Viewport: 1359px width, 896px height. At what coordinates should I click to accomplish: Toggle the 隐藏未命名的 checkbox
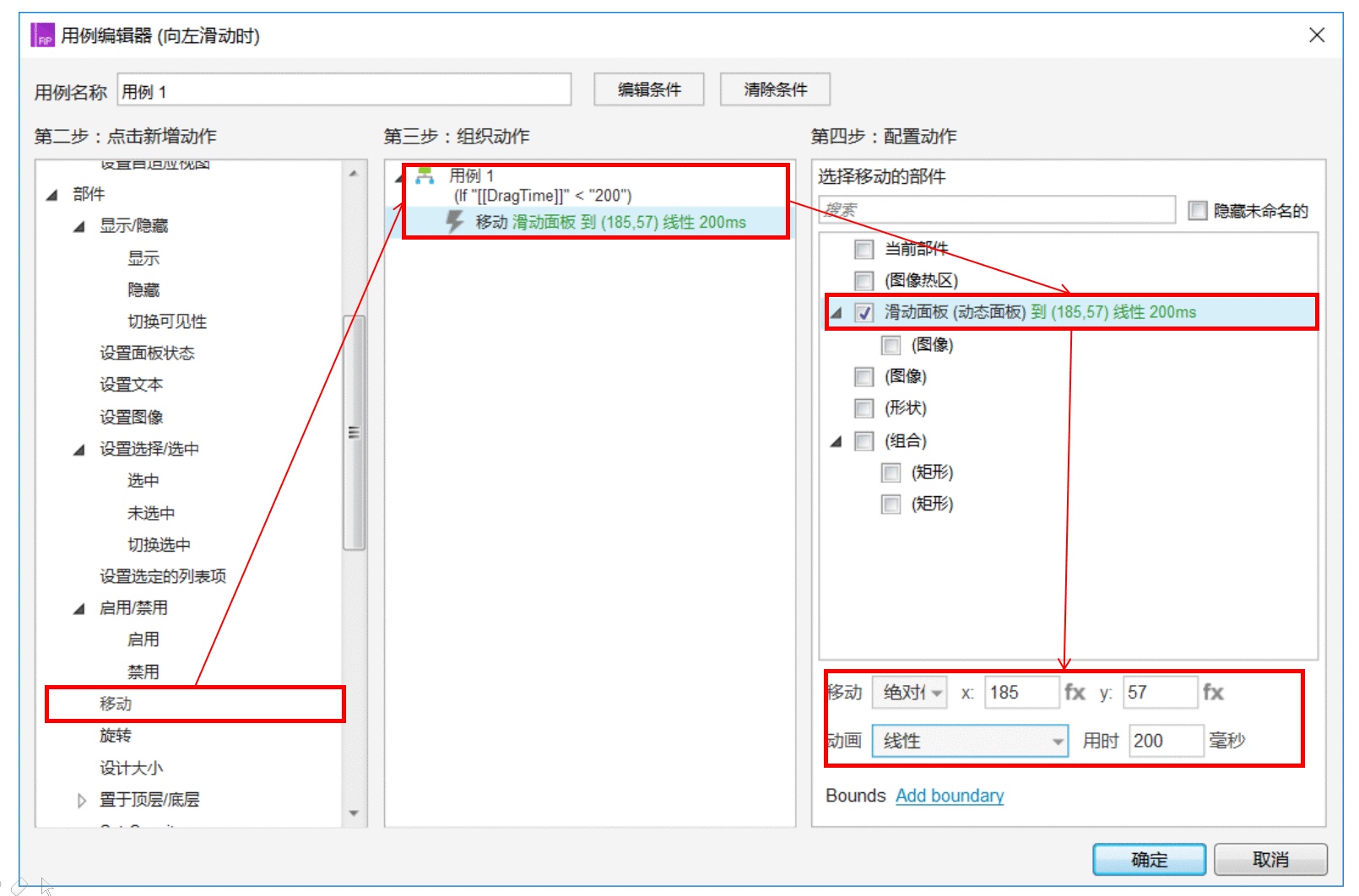pyautogui.click(x=1198, y=210)
